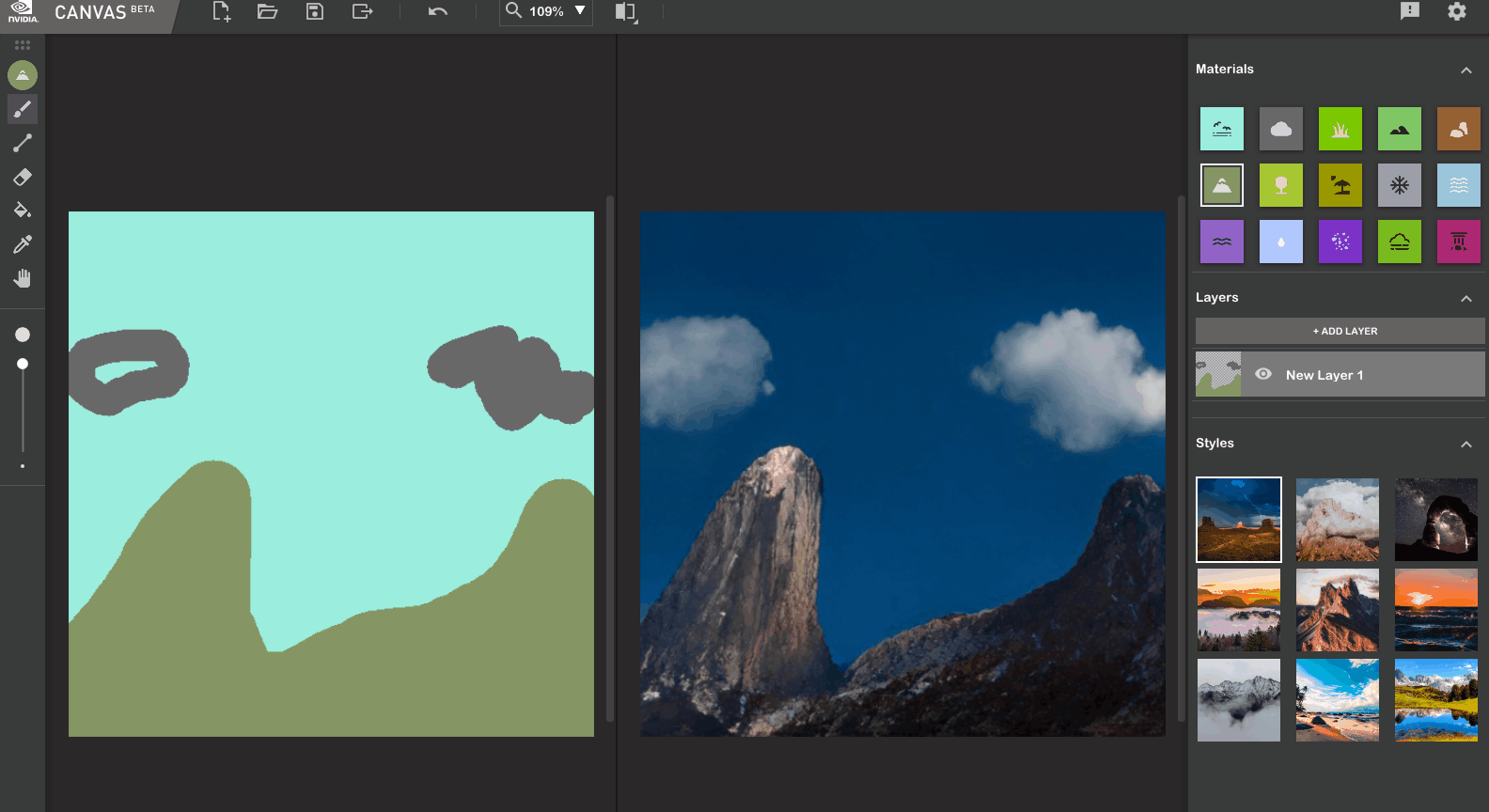Click the Undo arrow in toolbar
The width and height of the screenshot is (1489, 812).
point(438,11)
